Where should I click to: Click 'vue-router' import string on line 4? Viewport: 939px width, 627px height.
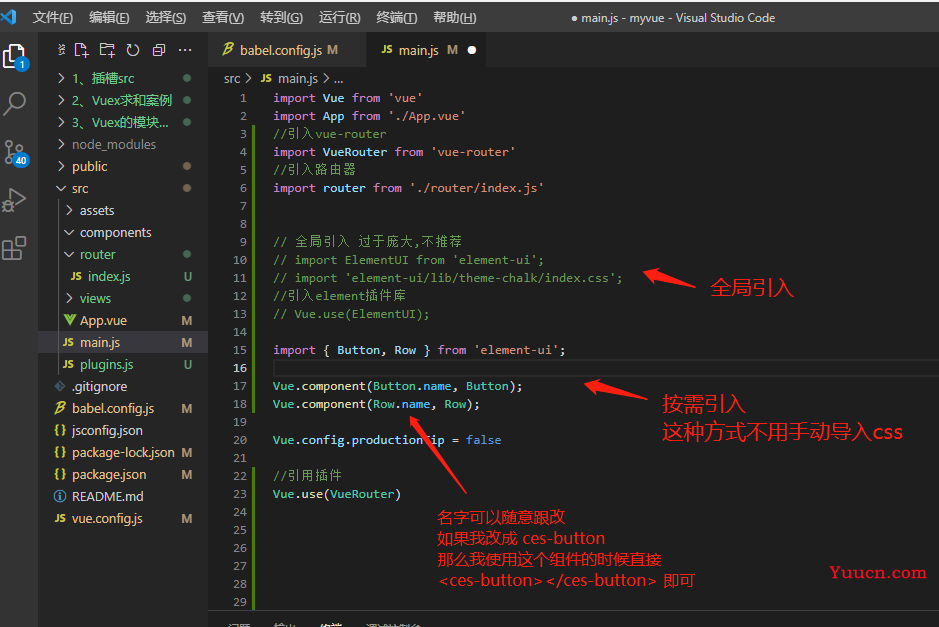pyautogui.click(x=473, y=152)
